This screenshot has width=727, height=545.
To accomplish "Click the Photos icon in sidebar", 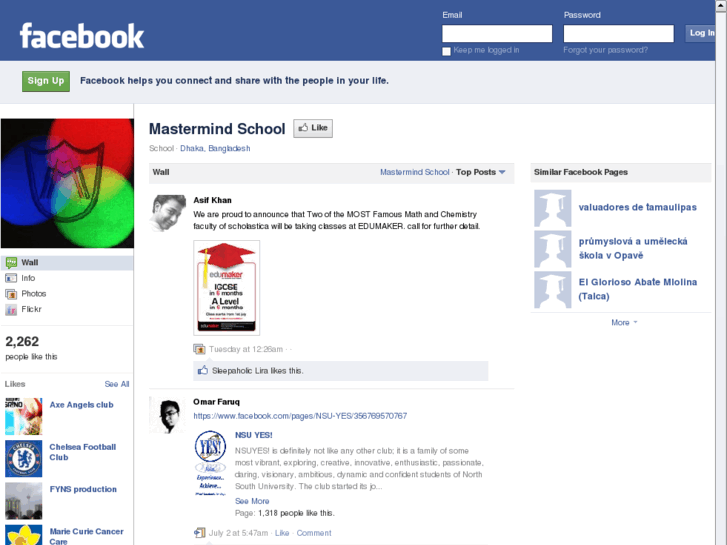I will (11, 294).
